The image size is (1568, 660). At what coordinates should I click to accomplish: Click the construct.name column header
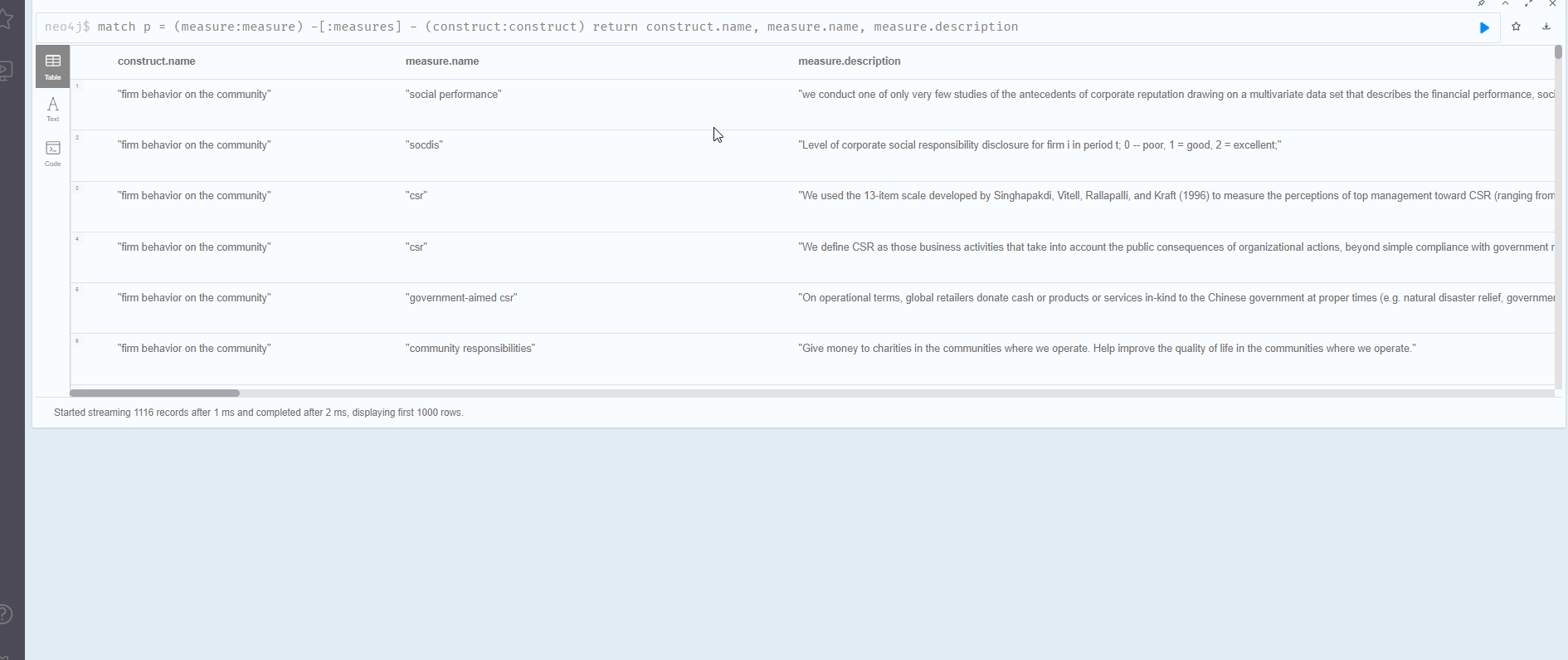coord(157,61)
